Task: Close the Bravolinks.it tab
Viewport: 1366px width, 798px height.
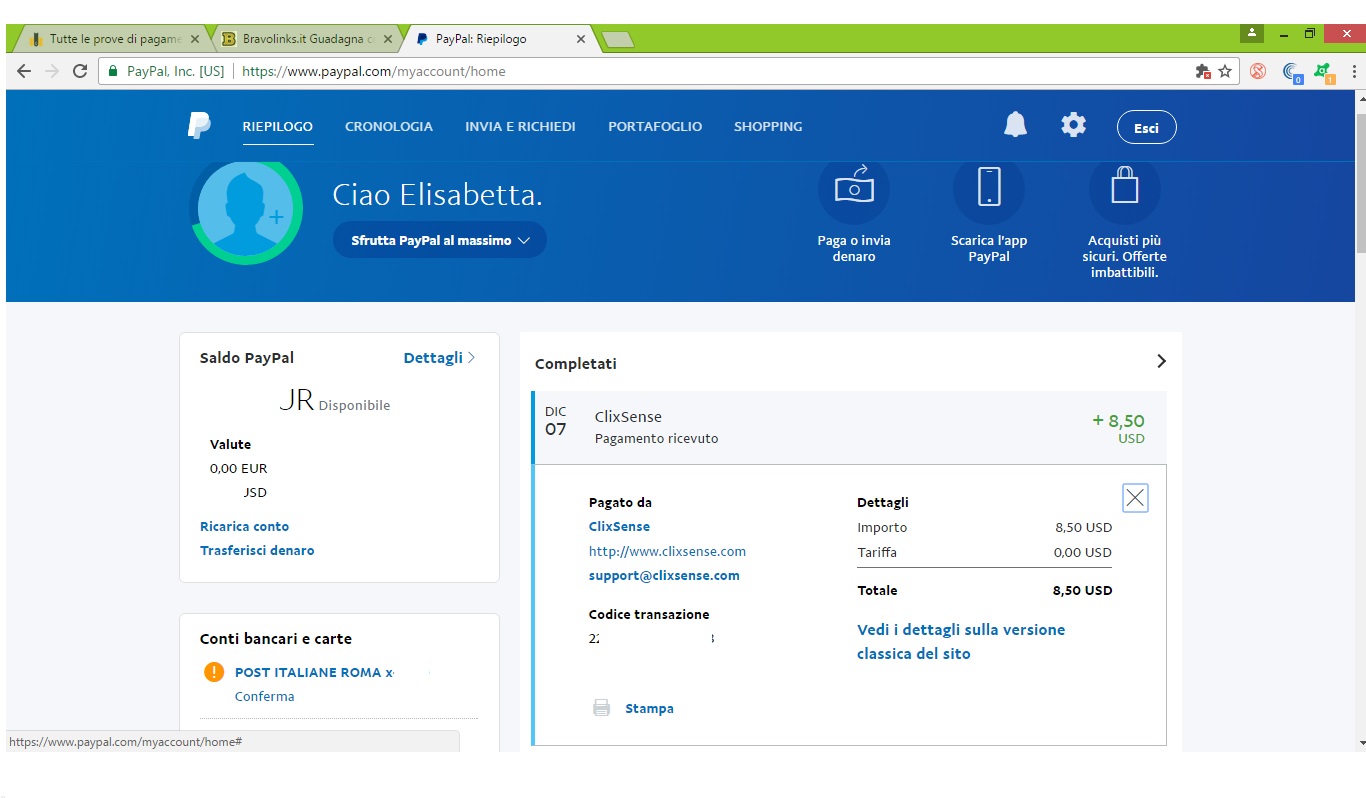Action: [x=388, y=39]
